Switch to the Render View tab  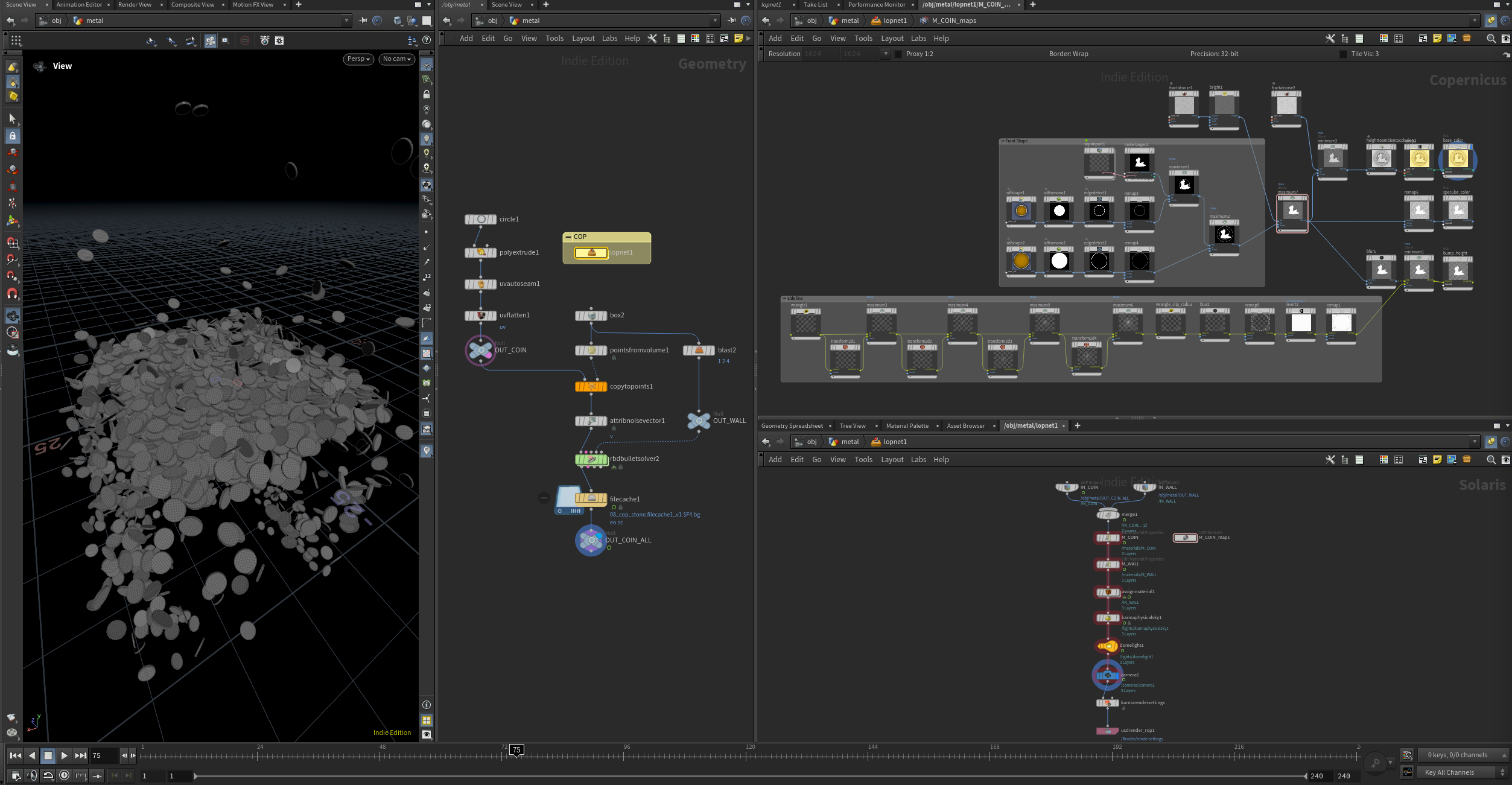135,5
